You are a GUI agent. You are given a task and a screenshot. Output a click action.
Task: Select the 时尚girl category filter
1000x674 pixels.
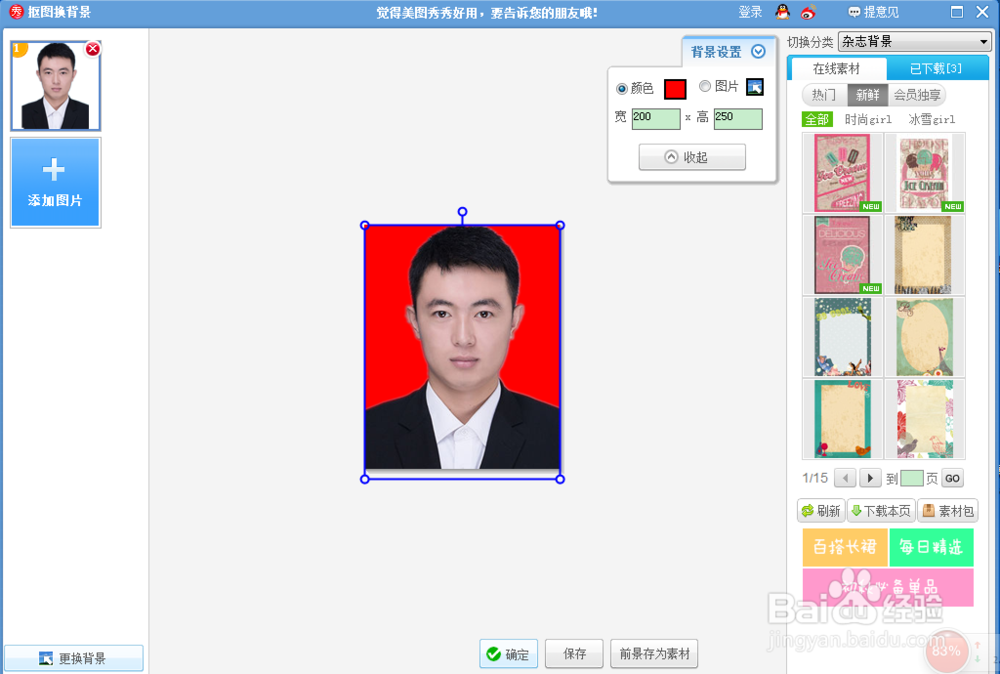pos(868,119)
